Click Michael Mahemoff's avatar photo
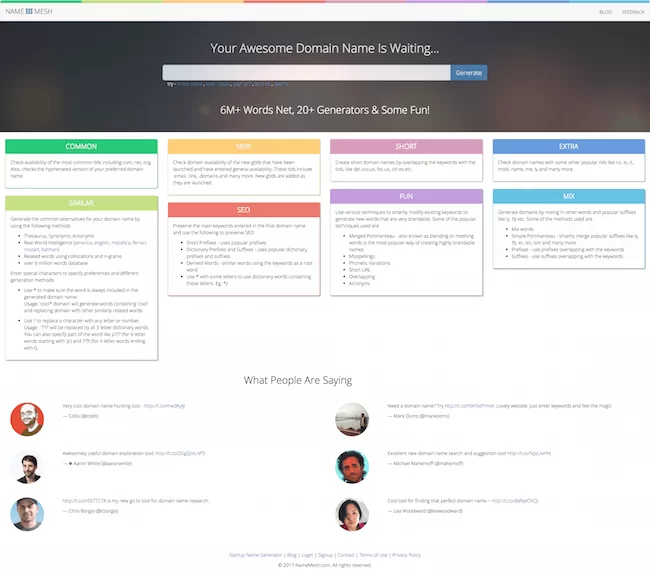Screen dimensions: 650x572 pos(352,467)
